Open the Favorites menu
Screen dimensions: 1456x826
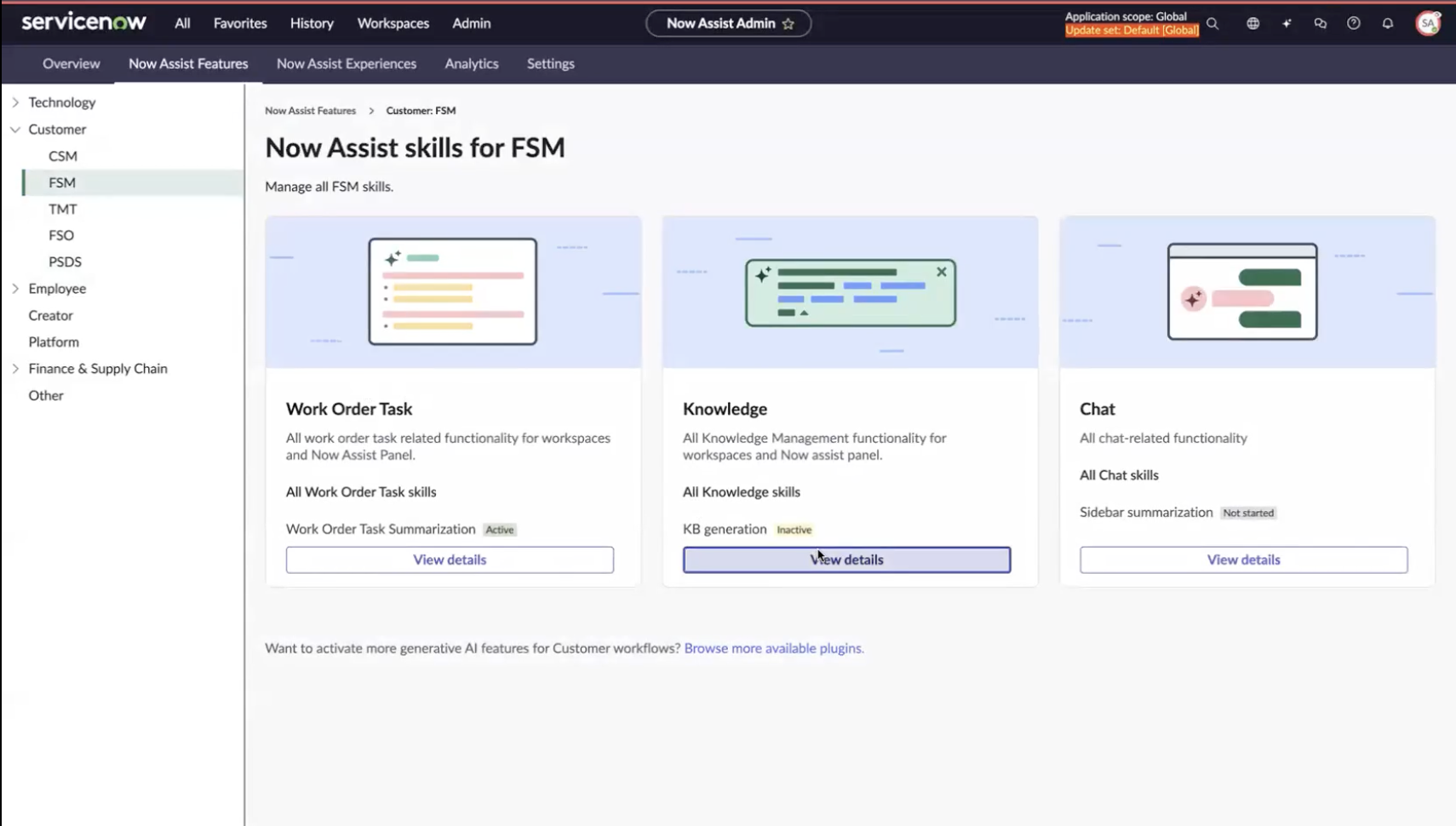pyautogui.click(x=240, y=23)
